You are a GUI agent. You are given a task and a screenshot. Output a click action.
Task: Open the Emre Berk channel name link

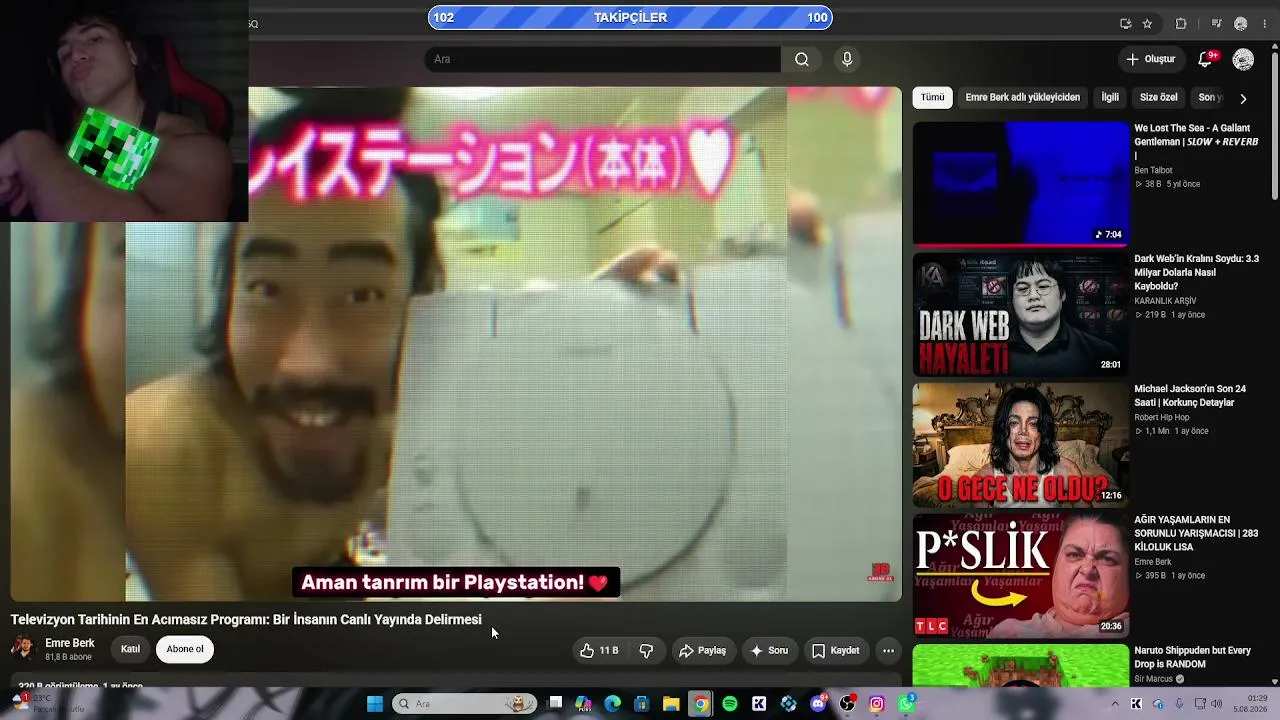tap(70, 643)
